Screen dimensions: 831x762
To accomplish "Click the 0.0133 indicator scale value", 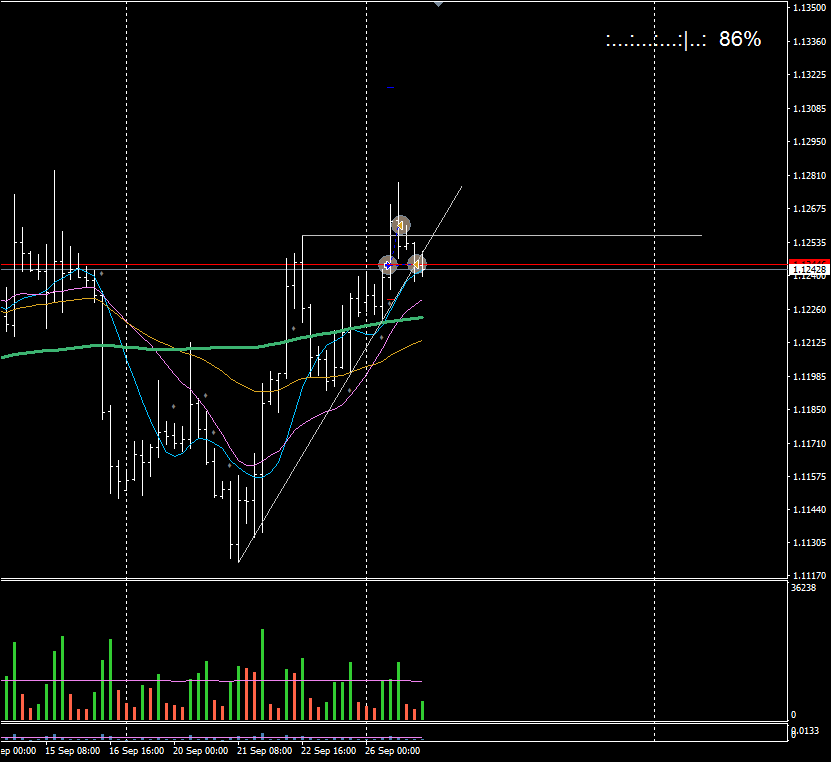I will click(808, 733).
